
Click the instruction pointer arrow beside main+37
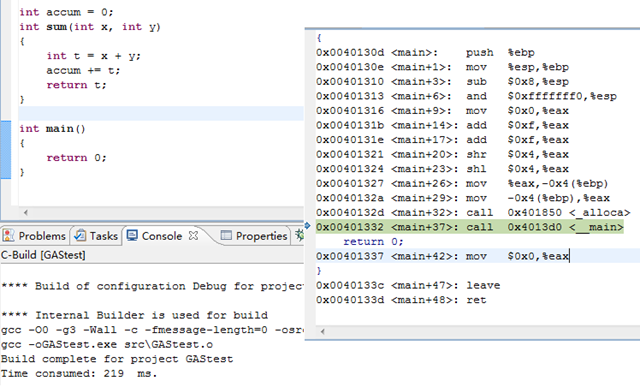(x=308, y=225)
